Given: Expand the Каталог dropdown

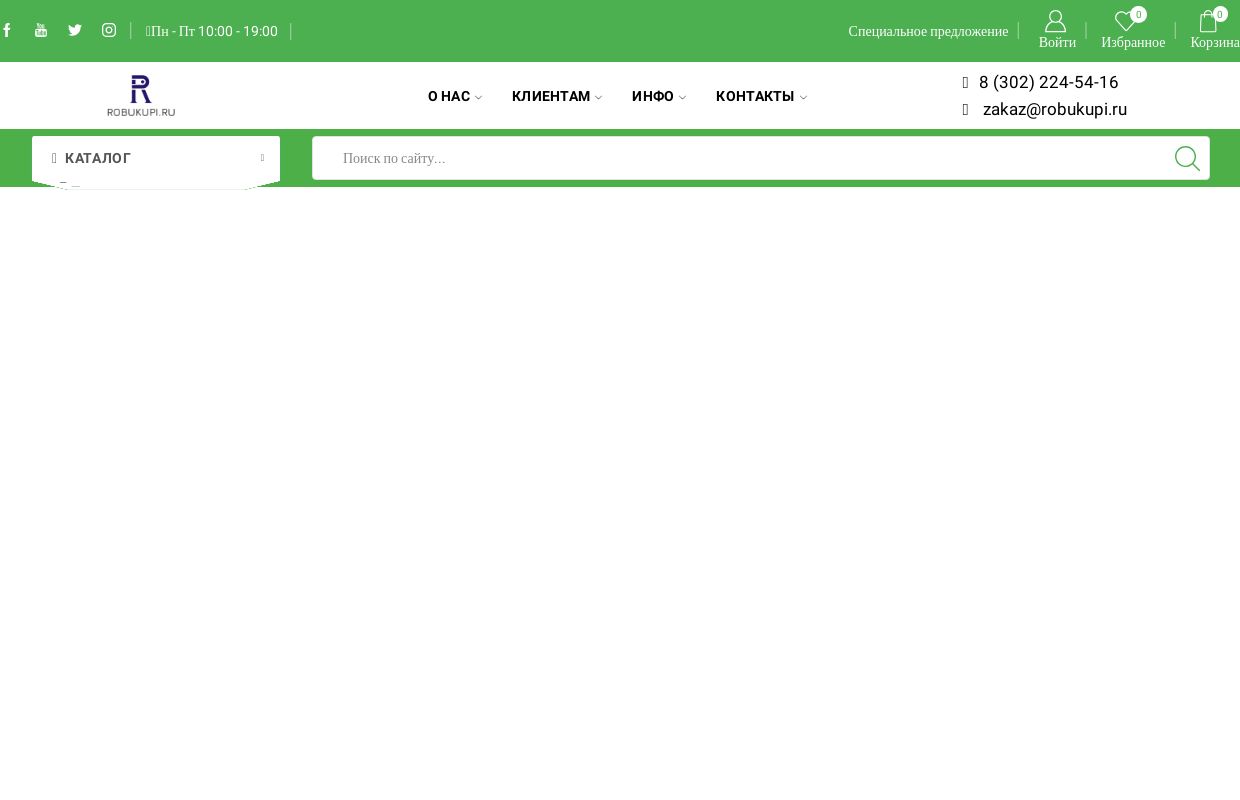Looking at the screenshot, I should click(x=156, y=158).
